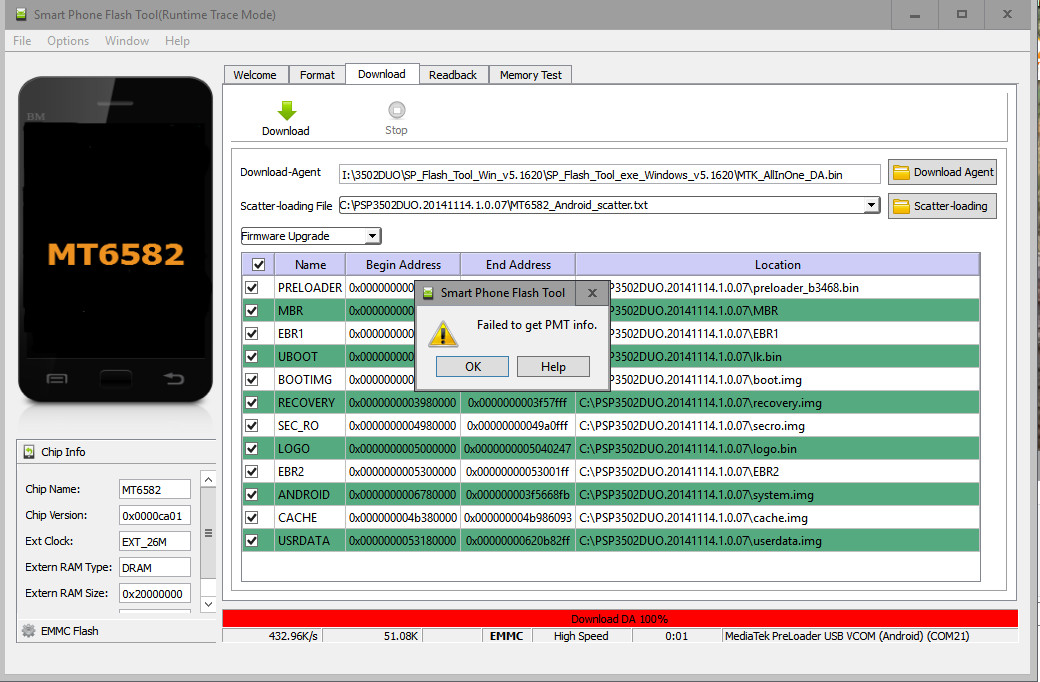Close the Failed to get PMT dialog

pyautogui.click(x=591, y=293)
